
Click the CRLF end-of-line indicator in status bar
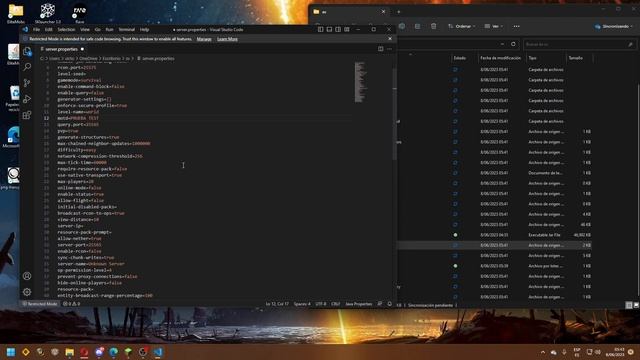[x=336, y=304]
